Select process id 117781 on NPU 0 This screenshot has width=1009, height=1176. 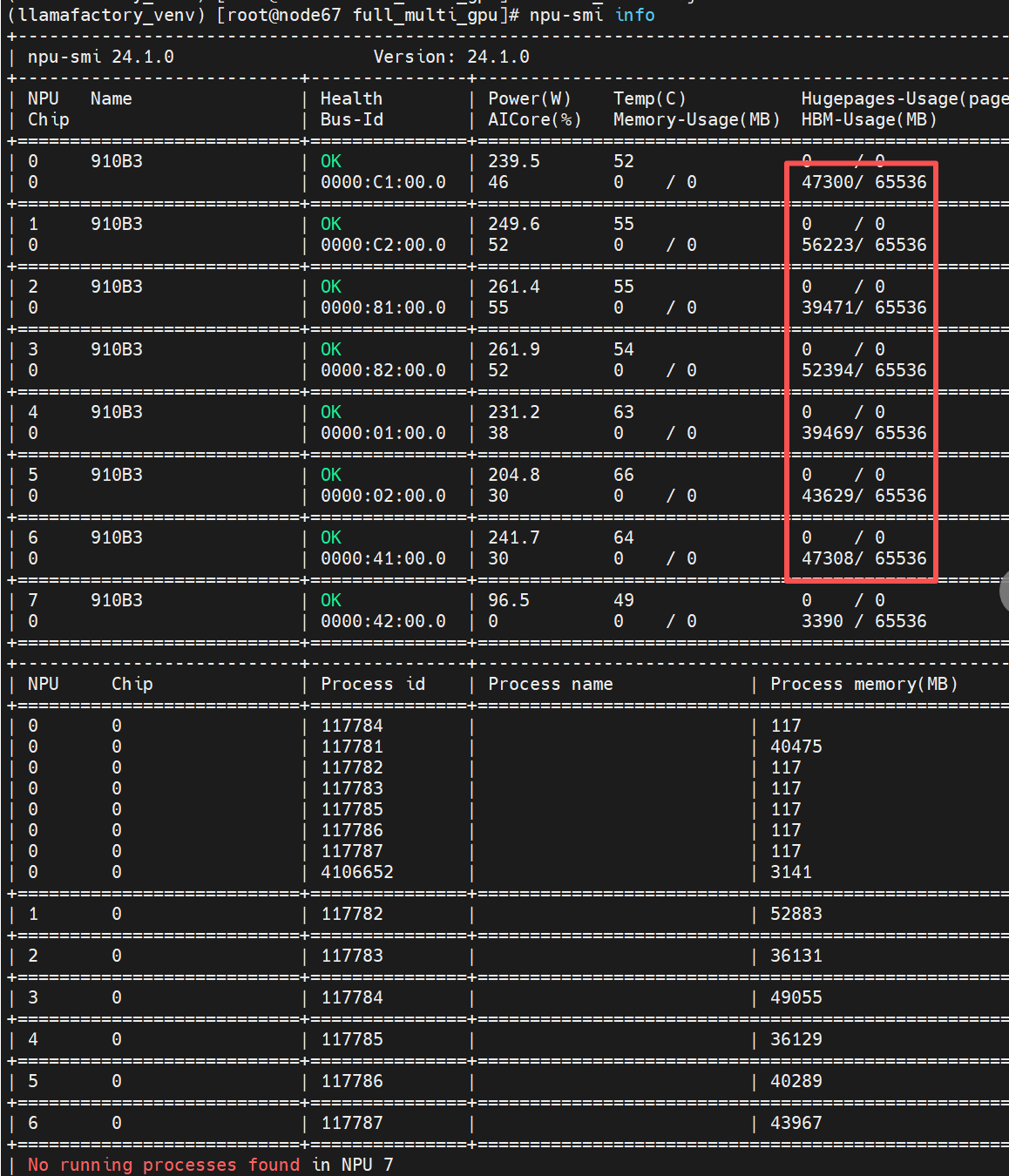(352, 747)
